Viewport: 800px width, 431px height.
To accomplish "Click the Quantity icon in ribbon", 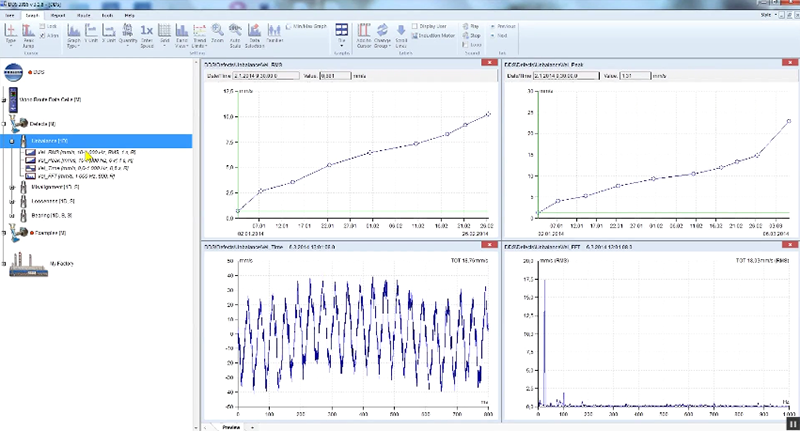I will click(129, 32).
